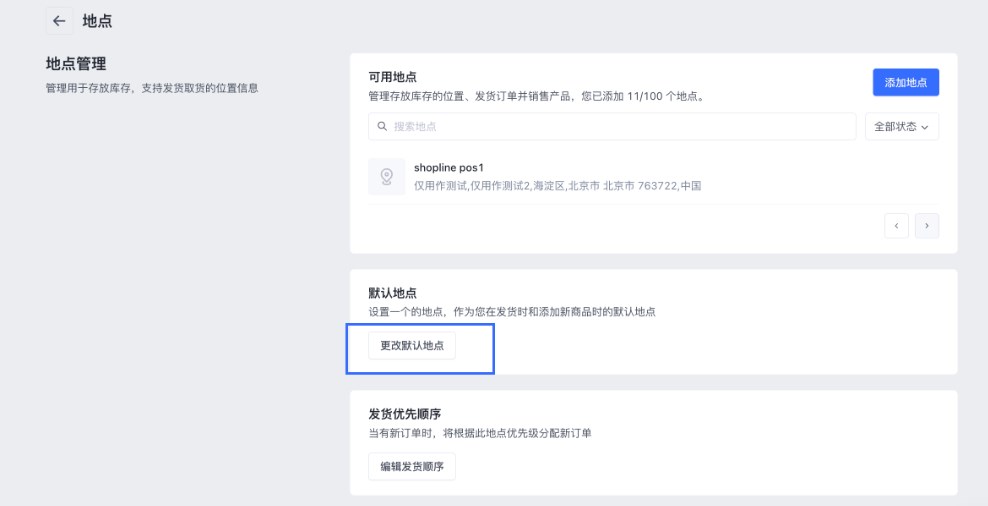Open the 全部状态 status filter dropdown
The width and height of the screenshot is (988, 506).
point(901,127)
